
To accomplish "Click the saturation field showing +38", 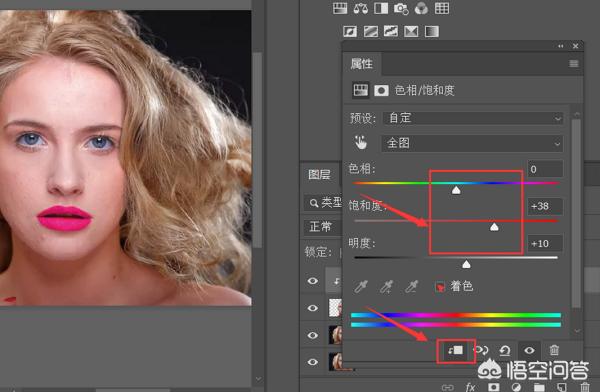I will pos(545,206).
